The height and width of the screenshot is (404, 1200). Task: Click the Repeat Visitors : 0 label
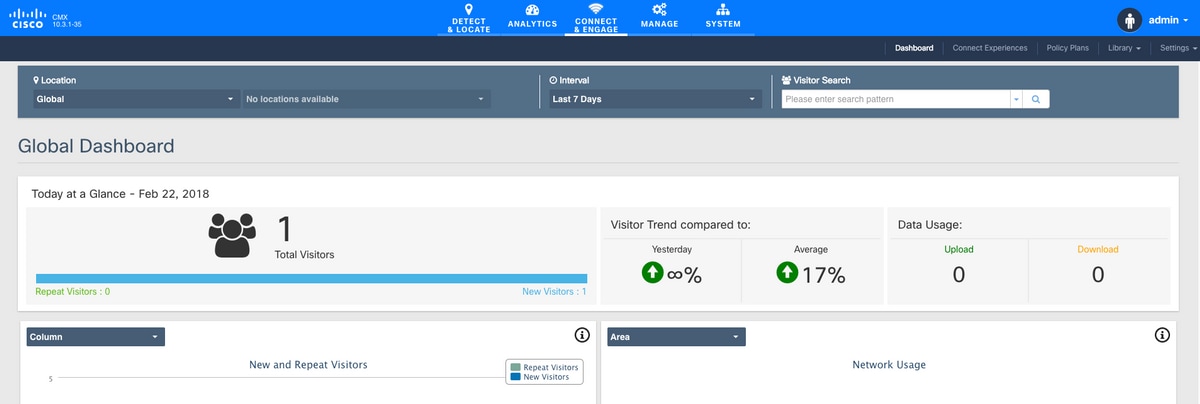[73, 292]
